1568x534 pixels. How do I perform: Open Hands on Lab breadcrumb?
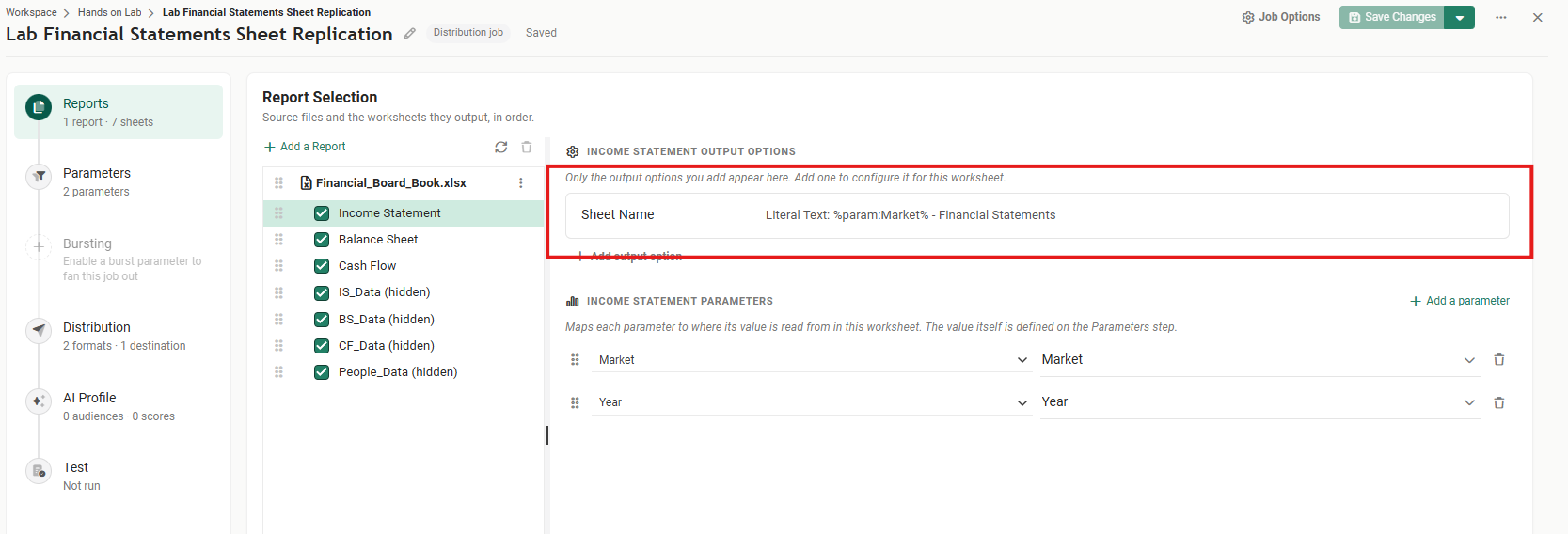pyautogui.click(x=109, y=12)
